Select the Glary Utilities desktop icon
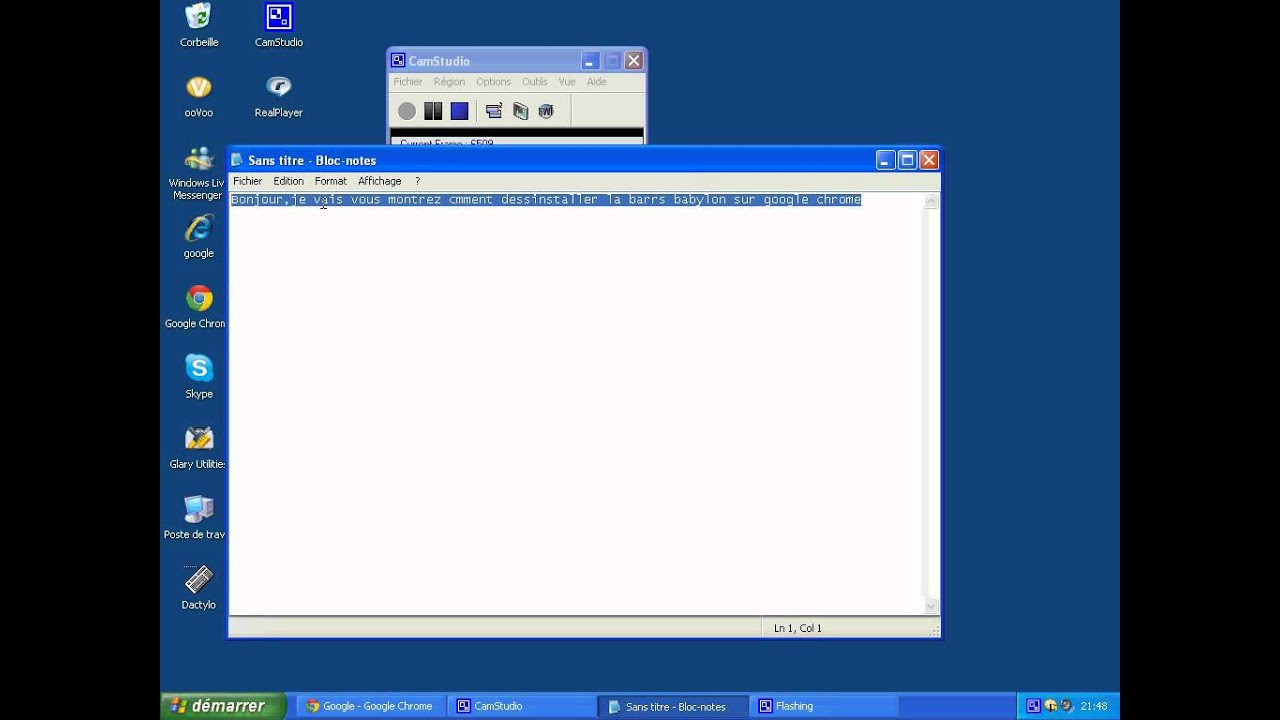 coord(197,447)
